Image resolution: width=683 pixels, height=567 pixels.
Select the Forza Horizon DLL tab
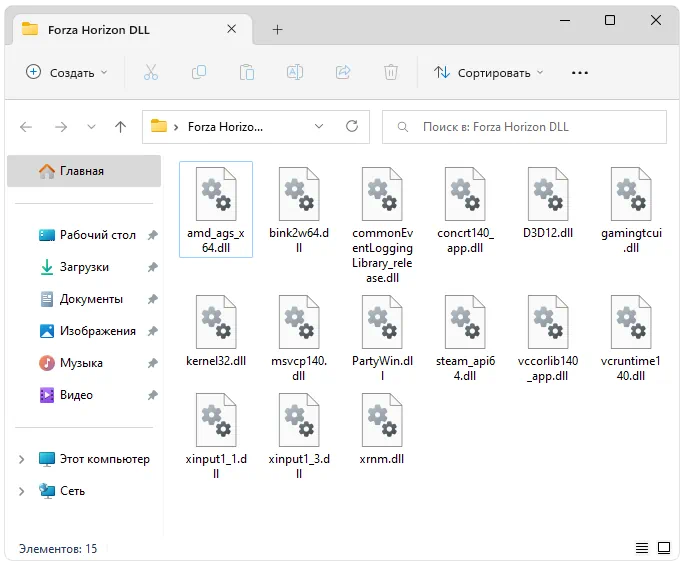point(132,30)
